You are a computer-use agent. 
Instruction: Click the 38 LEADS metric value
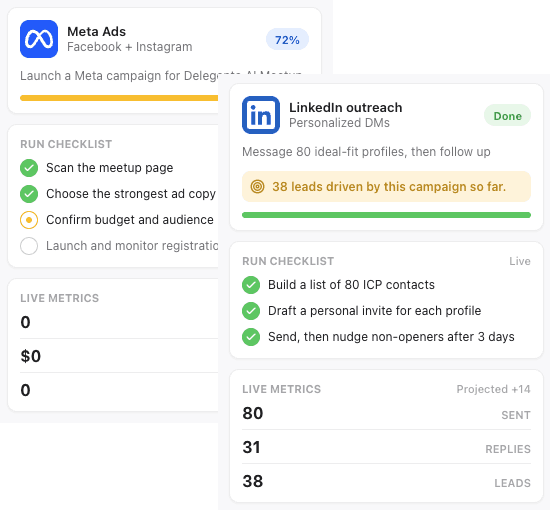[253, 481]
